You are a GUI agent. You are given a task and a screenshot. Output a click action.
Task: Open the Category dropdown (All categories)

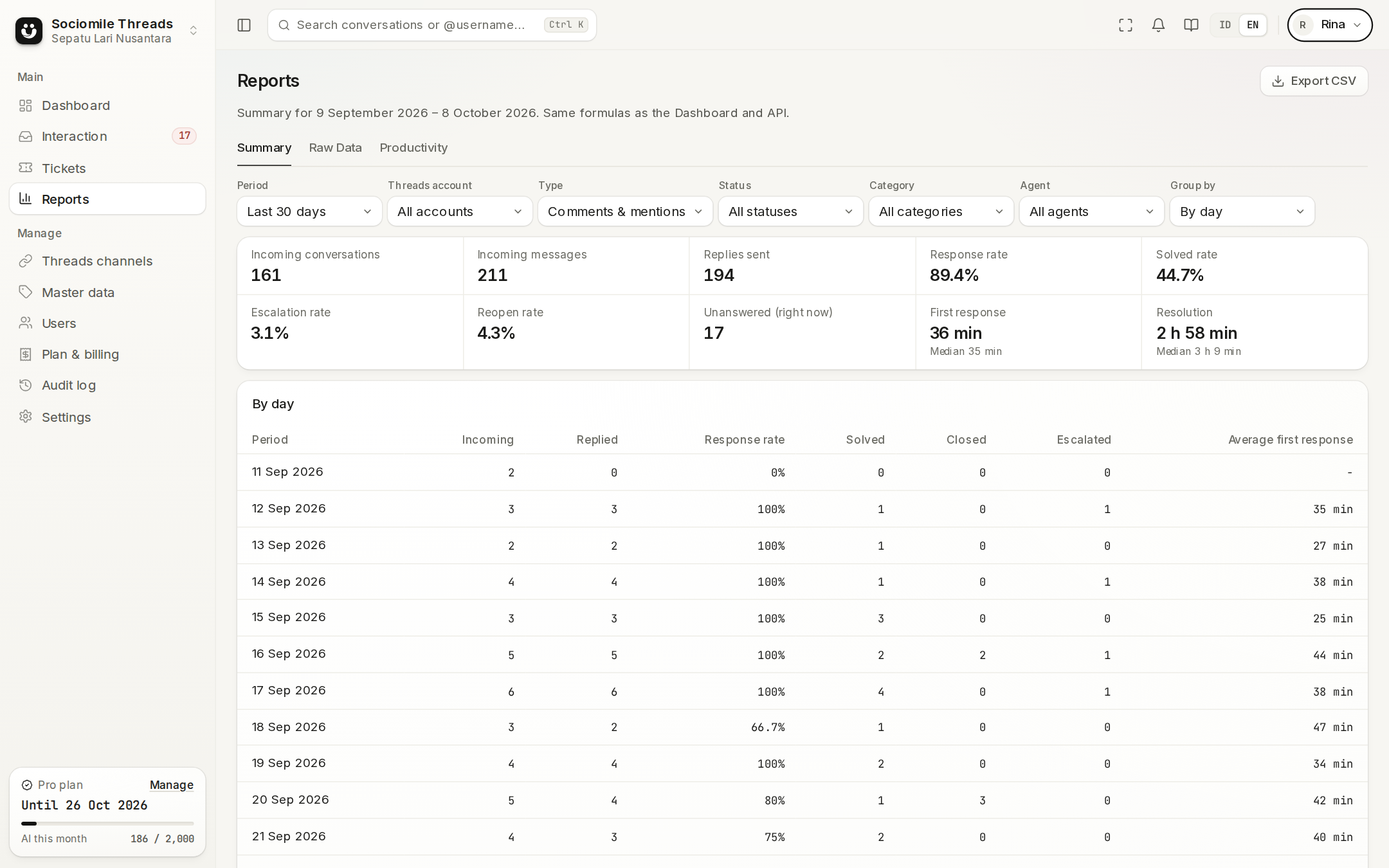click(941, 212)
